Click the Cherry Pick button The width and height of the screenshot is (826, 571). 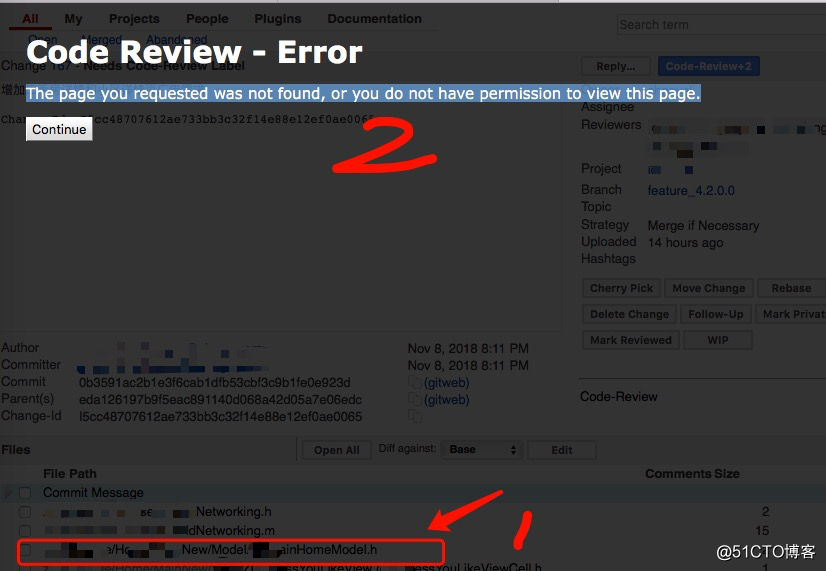coord(621,288)
